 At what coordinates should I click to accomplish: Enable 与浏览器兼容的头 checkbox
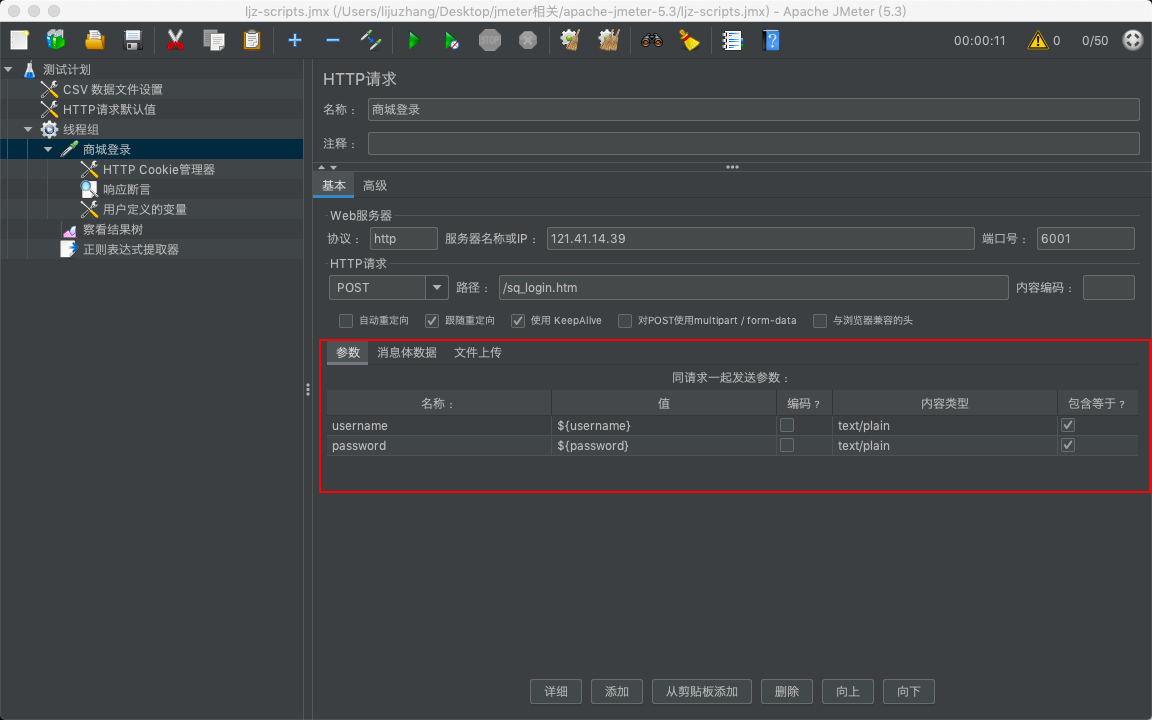(x=820, y=320)
